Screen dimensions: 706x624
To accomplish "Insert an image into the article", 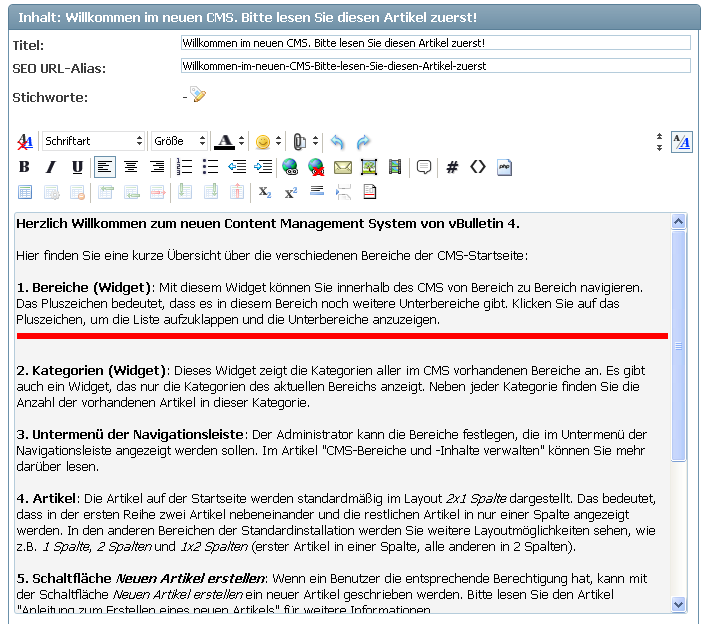I will click(x=369, y=167).
